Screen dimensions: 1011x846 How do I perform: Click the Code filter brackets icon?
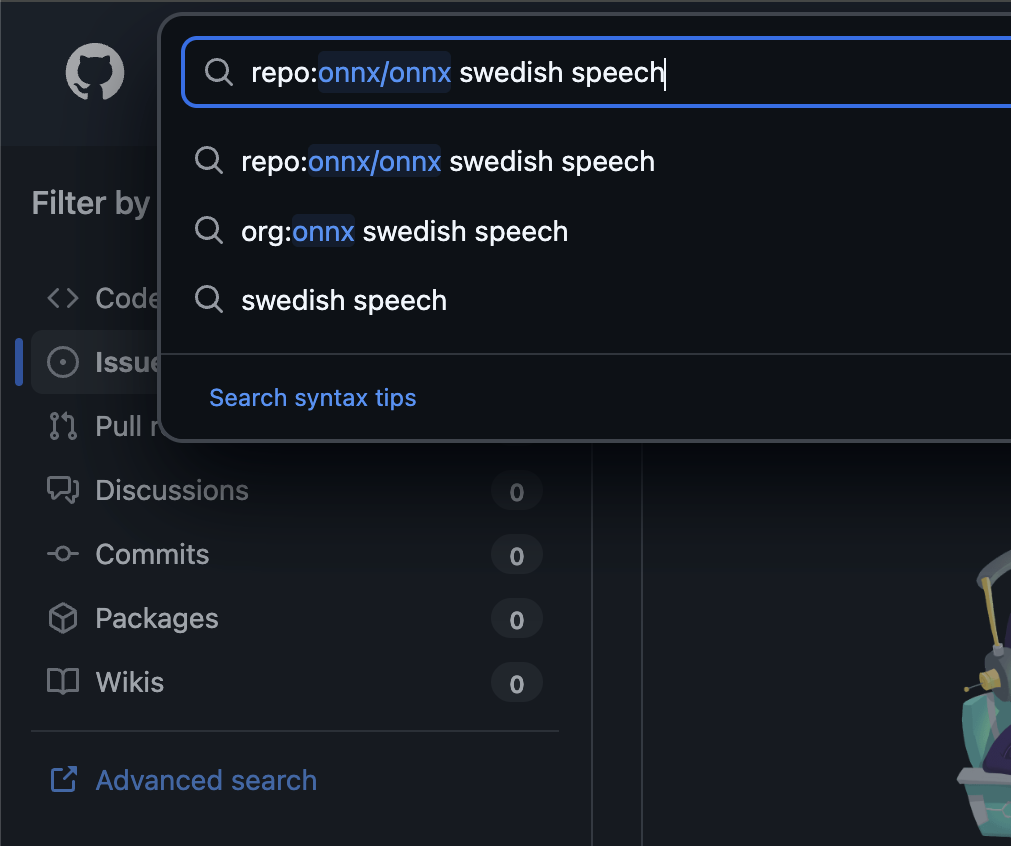tap(63, 298)
